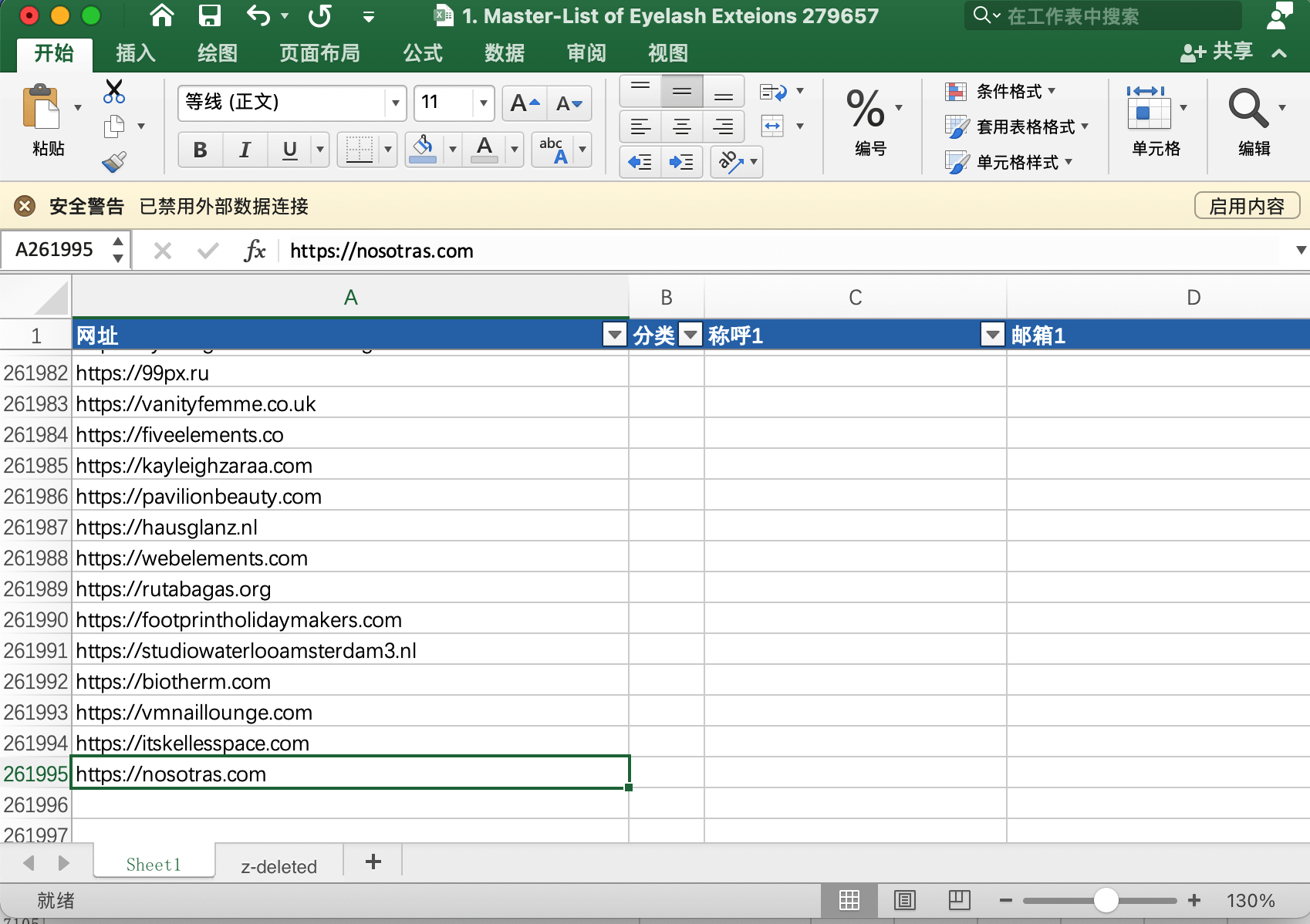1310x924 pixels.
Task: Click the Undo arrow icon
Action: [x=258, y=15]
